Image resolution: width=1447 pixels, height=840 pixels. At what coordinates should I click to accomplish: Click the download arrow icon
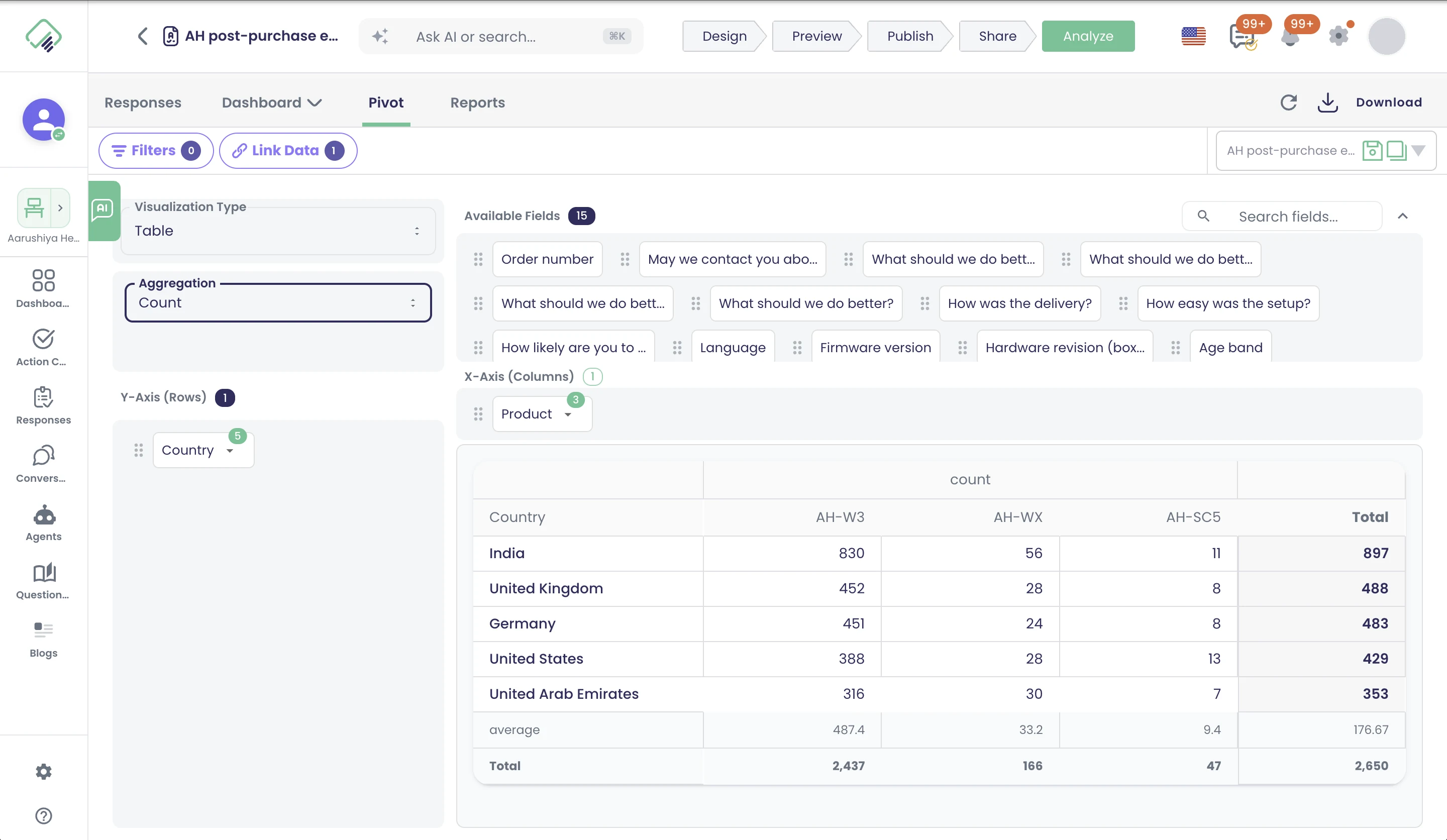pos(1327,102)
